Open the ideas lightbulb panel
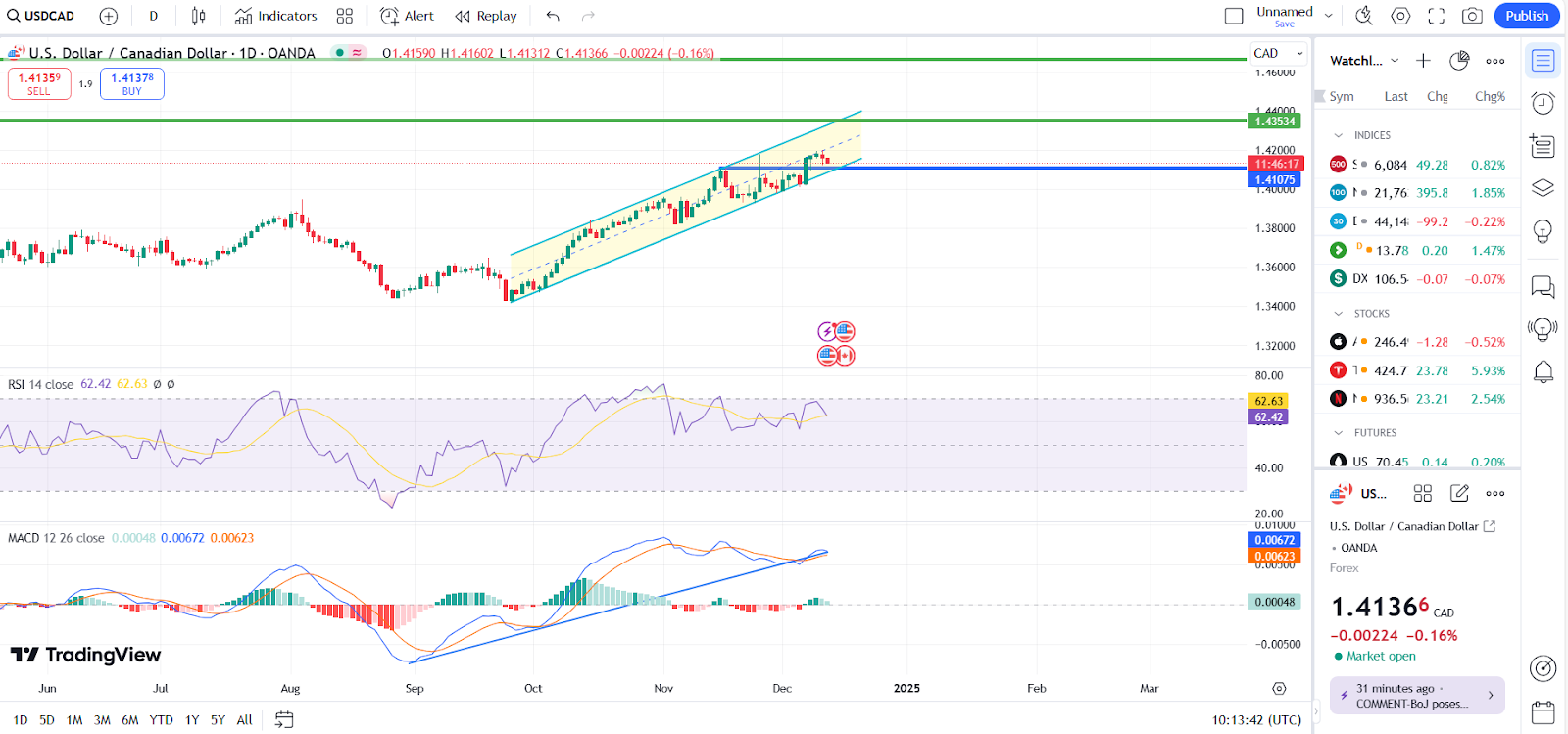1568x734 pixels. click(x=1543, y=231)
